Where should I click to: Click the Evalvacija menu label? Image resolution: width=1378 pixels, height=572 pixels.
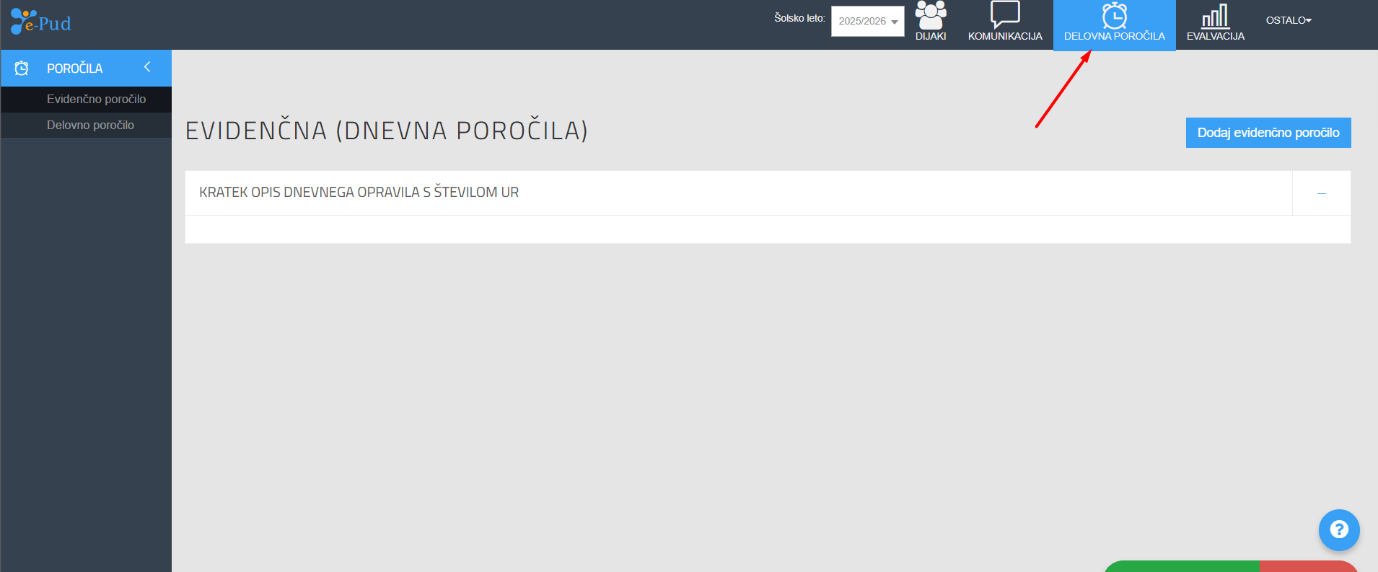tap(1215, 36)
